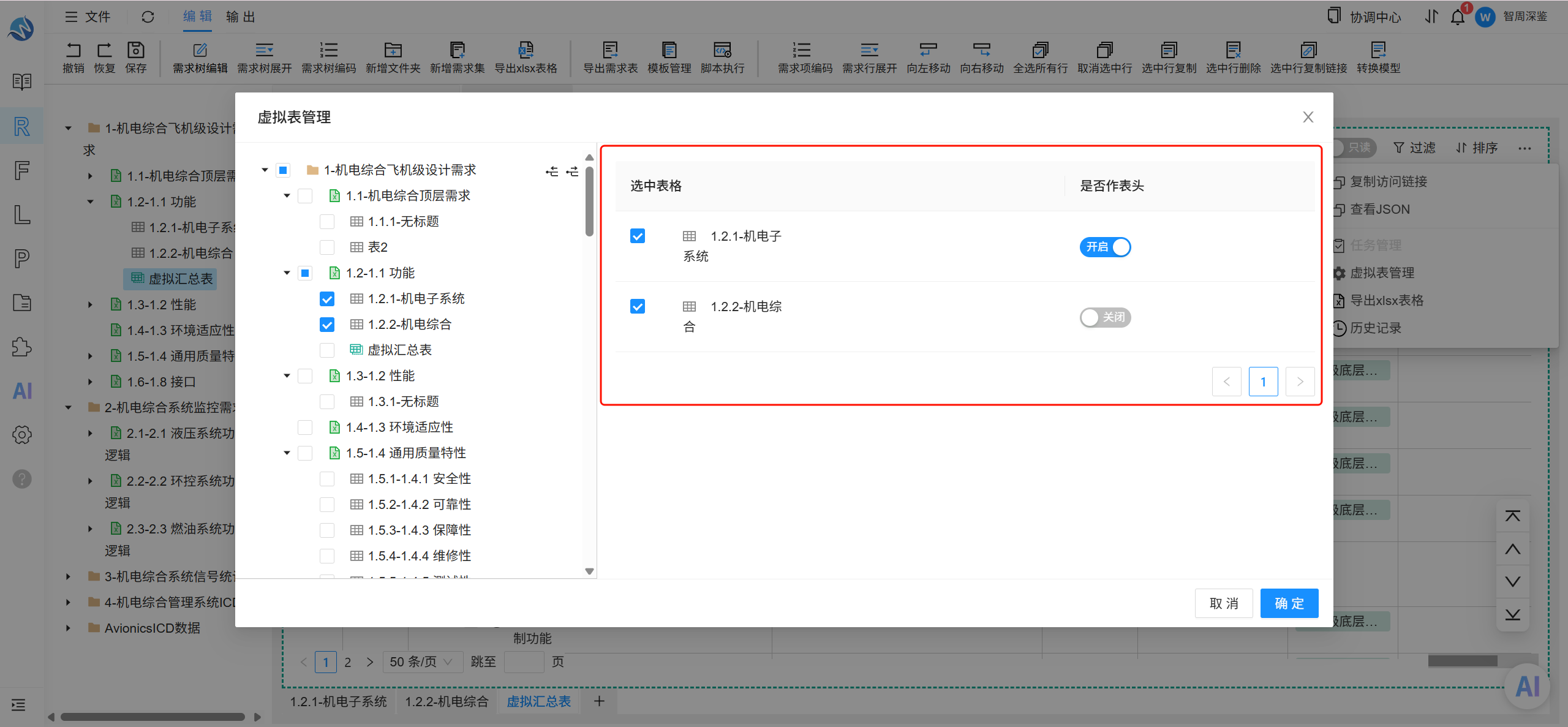The width and height of the screenshot is (1568, 727).
Task: Click the 保存 save icon
Action: pos(135,50)
